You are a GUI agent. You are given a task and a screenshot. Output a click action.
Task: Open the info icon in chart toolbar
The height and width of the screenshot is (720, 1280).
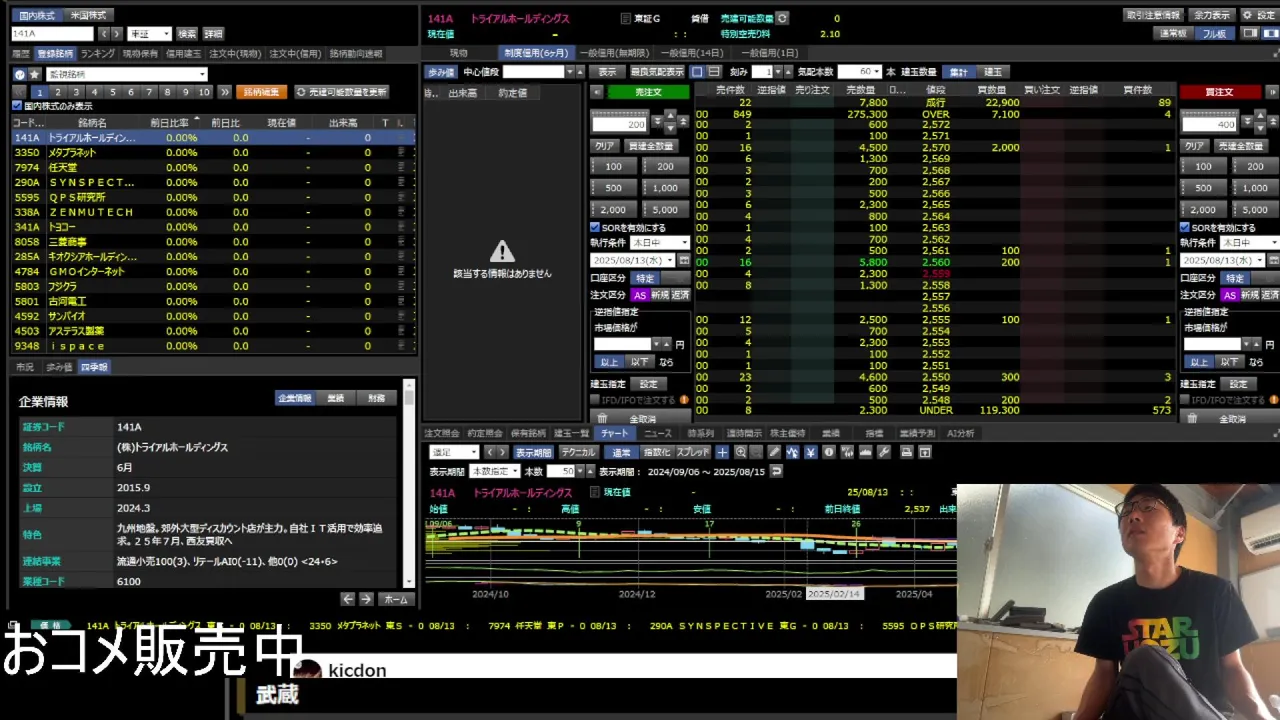click(x=829, y=452)
